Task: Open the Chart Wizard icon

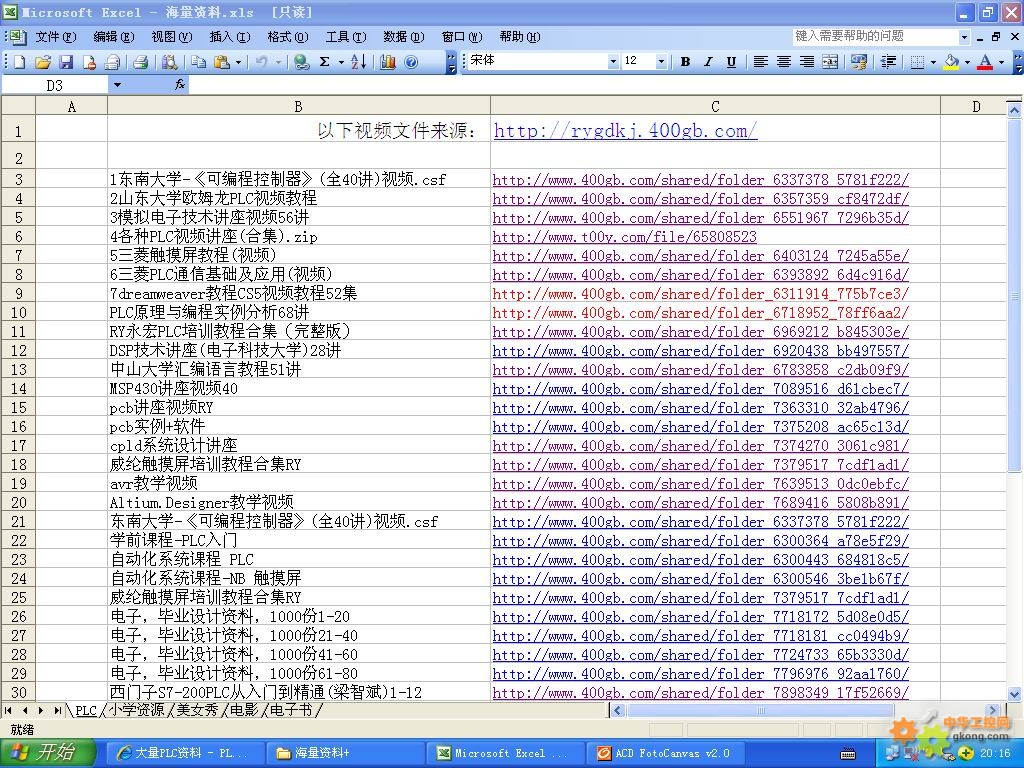Action: [x=388, y=62]
